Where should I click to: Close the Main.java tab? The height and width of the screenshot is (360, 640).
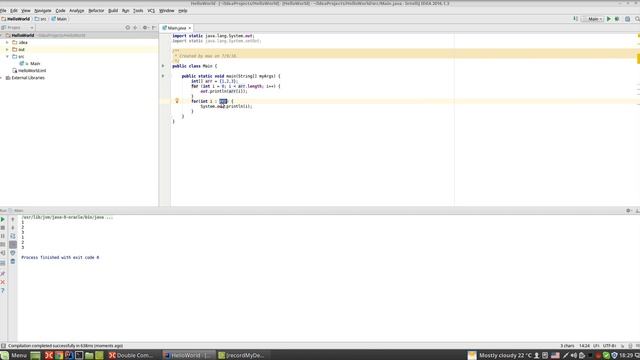(189, 28)
